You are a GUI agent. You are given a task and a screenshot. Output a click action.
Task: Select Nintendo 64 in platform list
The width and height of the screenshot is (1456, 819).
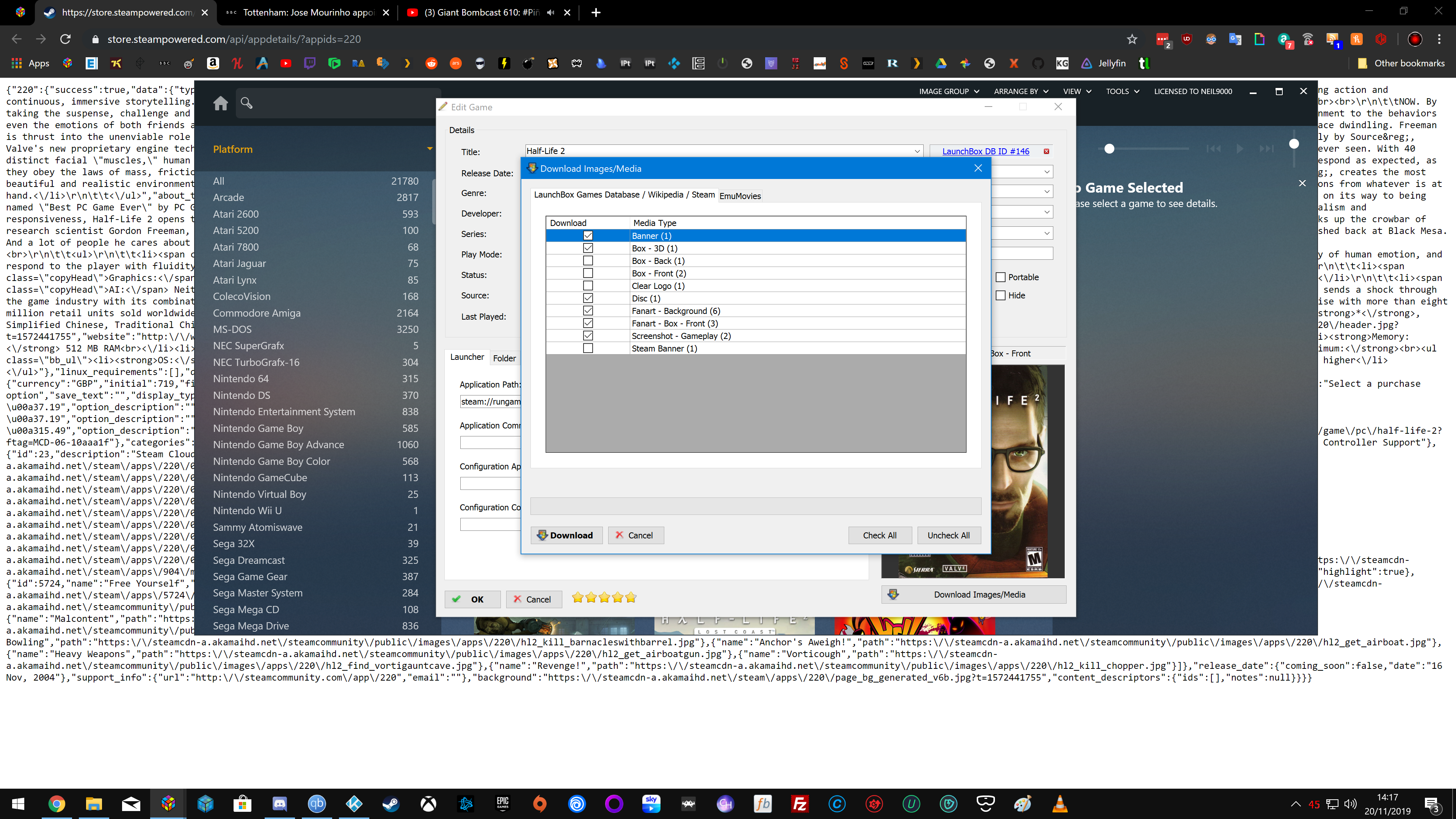coord(315,379)
